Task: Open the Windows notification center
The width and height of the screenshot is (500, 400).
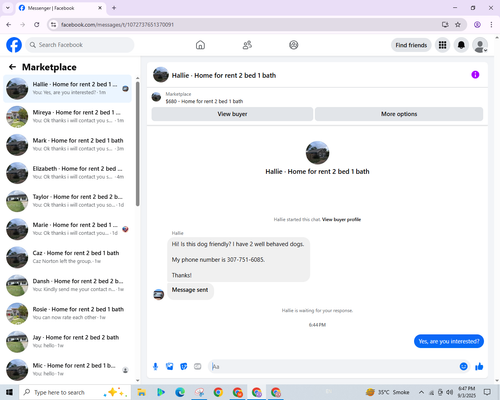Action: click(x=487, y=392)
